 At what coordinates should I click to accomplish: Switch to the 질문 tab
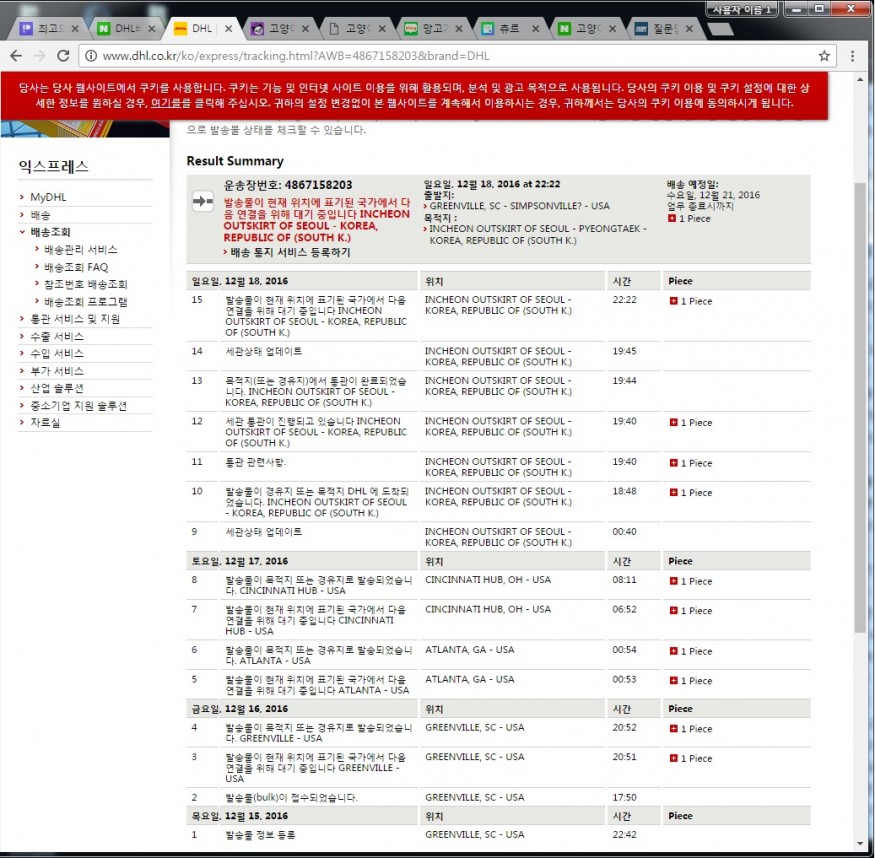664,28
